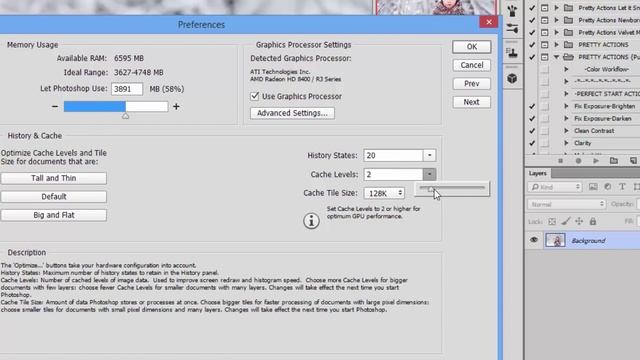Viewport: 640px width, 360px height.
Task: Lock all padlock icon in Layers
Action: (593, 222)
